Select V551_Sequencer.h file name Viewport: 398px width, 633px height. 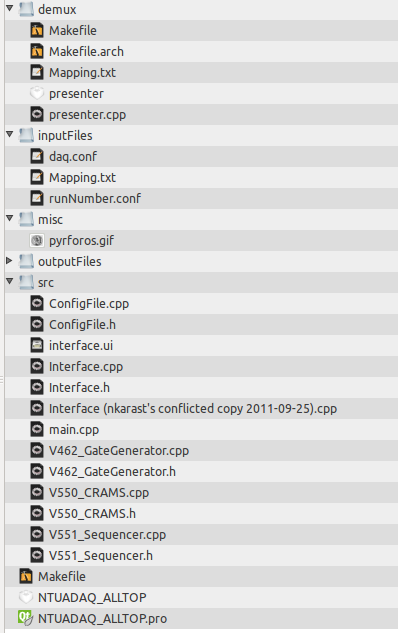pyautogui.click(x=101, y=556)
